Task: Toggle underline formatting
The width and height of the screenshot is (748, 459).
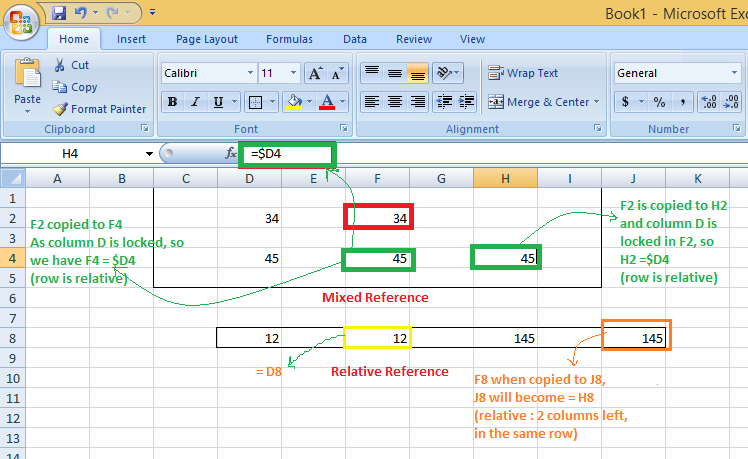Action: [218, 102]
